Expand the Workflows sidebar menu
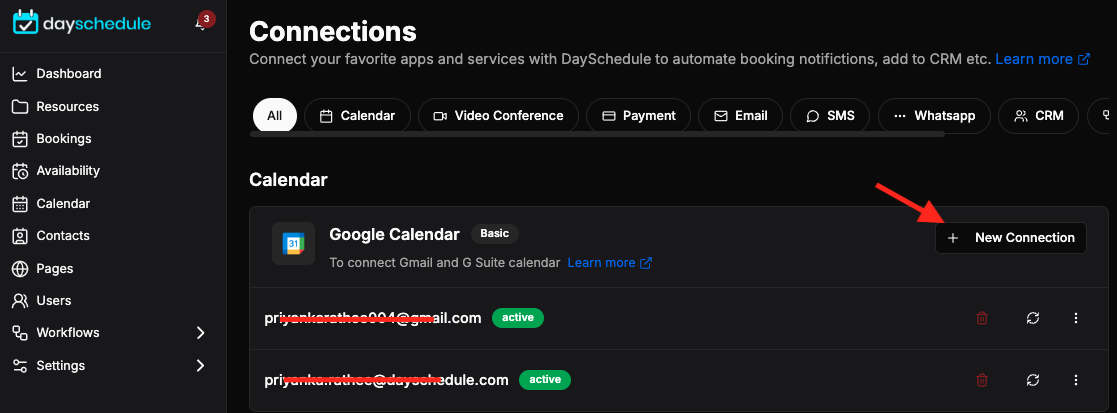 coord(201,333)
